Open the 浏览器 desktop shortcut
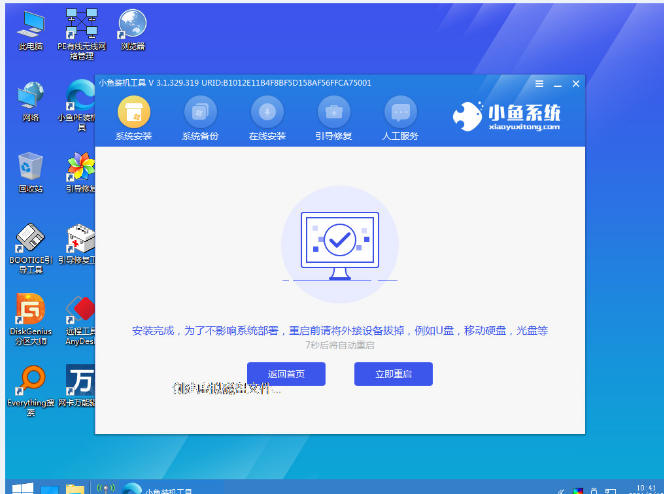The height and width of the screenshot is (494, 664). [x=130, y=27]
